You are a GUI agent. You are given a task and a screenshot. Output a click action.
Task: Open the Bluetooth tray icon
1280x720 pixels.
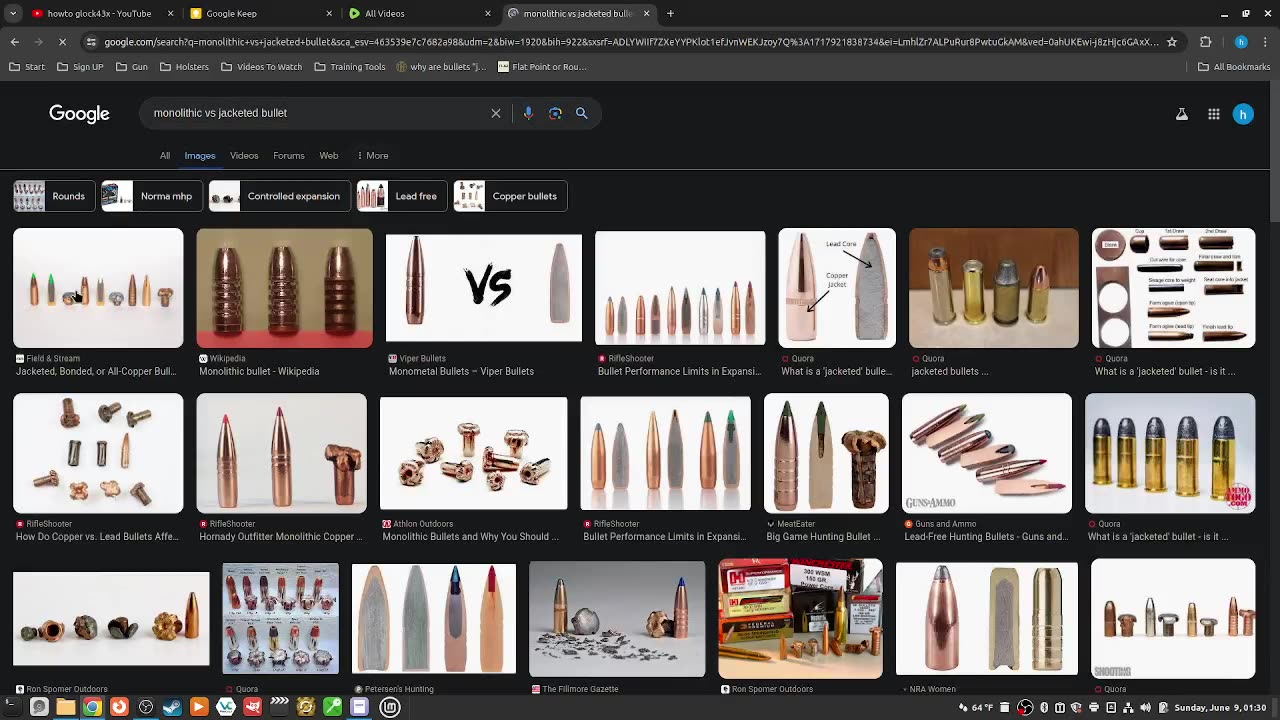tap(1044, 708)
